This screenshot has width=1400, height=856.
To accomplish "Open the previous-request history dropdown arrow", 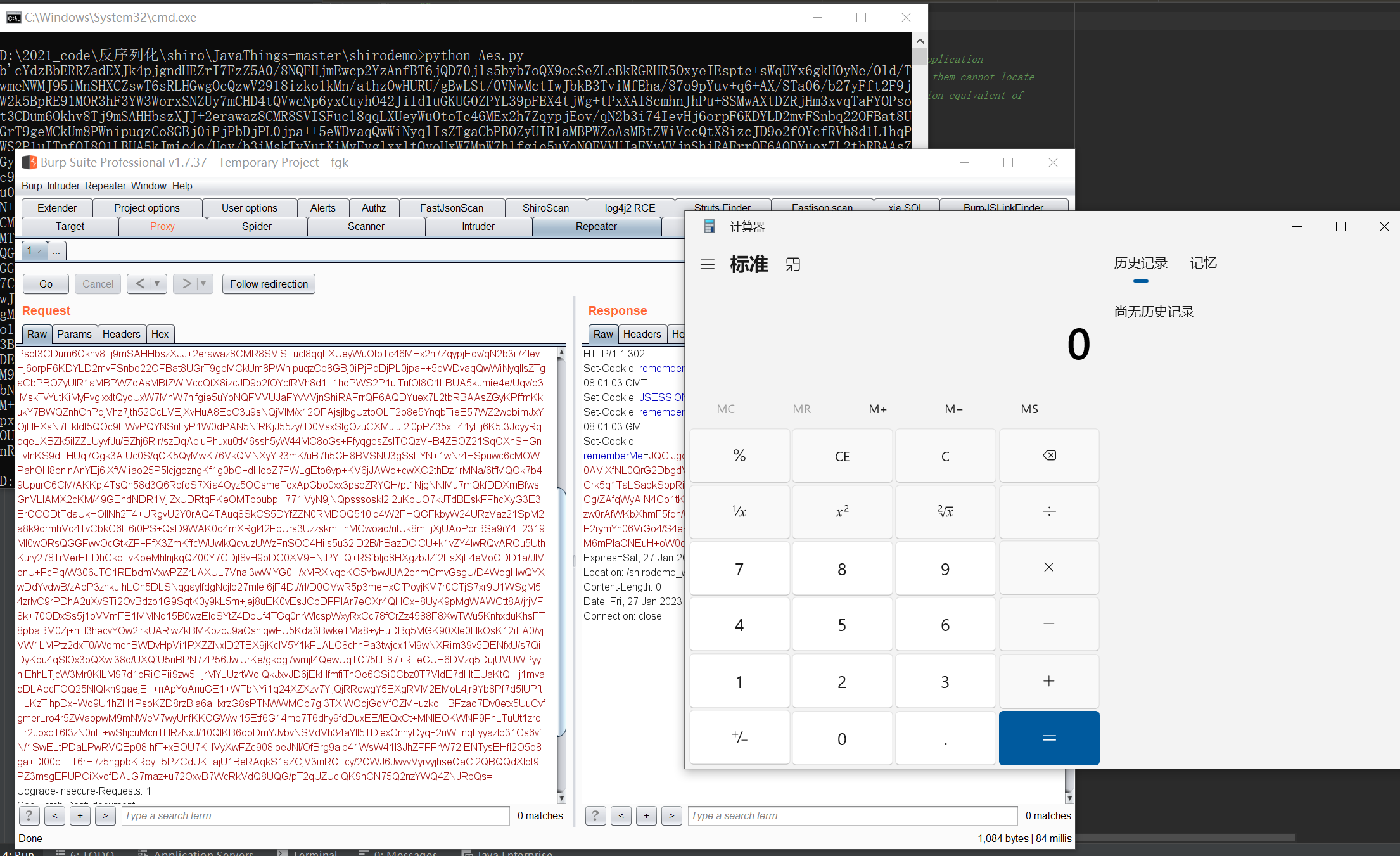I will coord(157,284).
